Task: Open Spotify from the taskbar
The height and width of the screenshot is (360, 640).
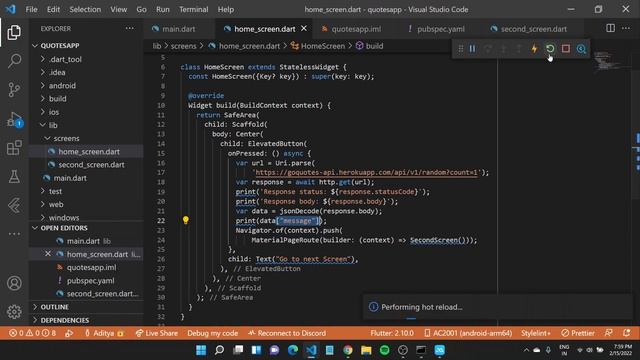Action: point(384,350)
